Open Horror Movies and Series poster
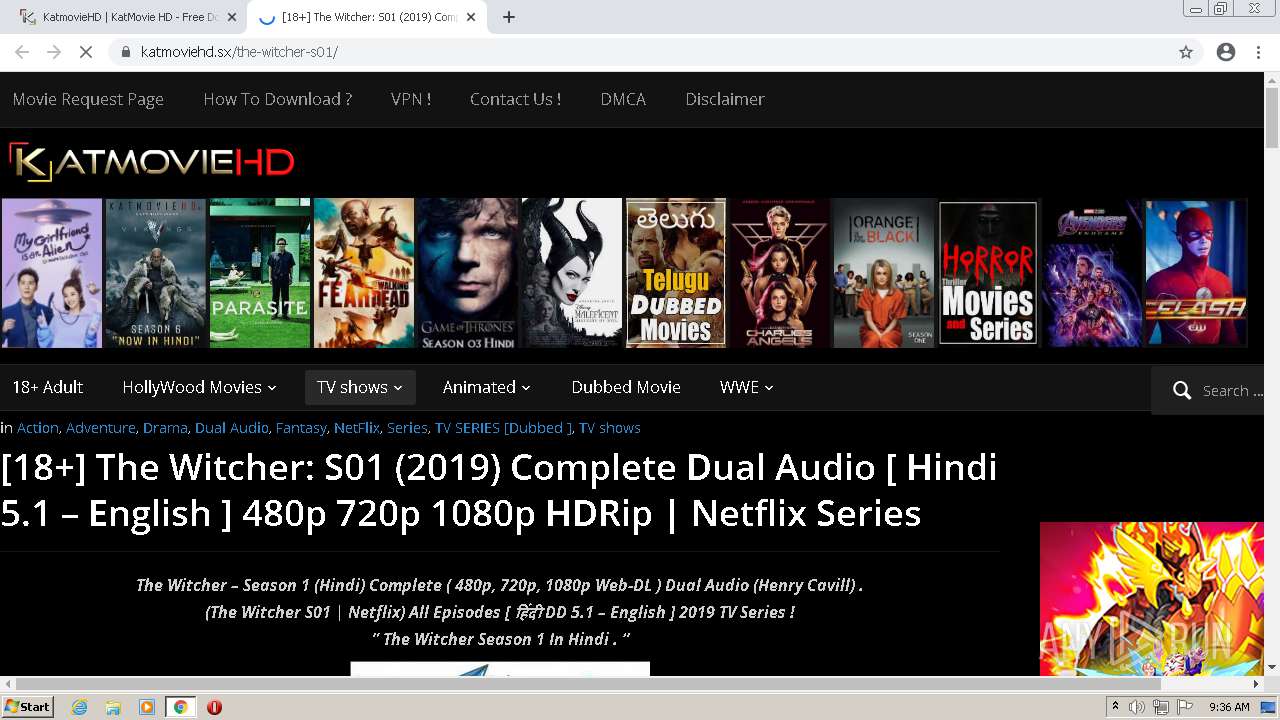Screen dimensions: 1280x720 click(x=988, y=273)
